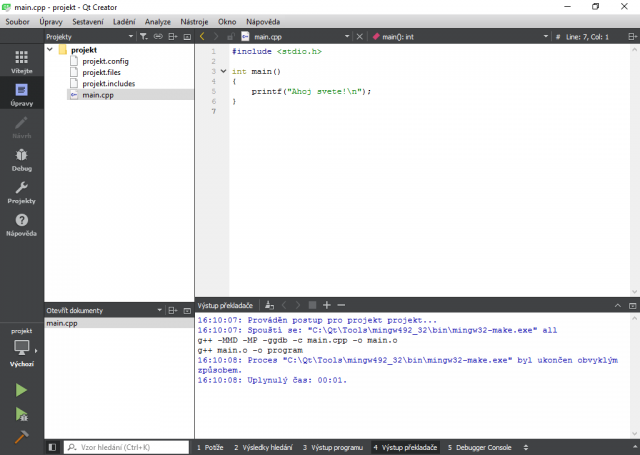This screenshot has height=455, width=640.
Task: Open the Analyze menu
Action: [158, 22]
